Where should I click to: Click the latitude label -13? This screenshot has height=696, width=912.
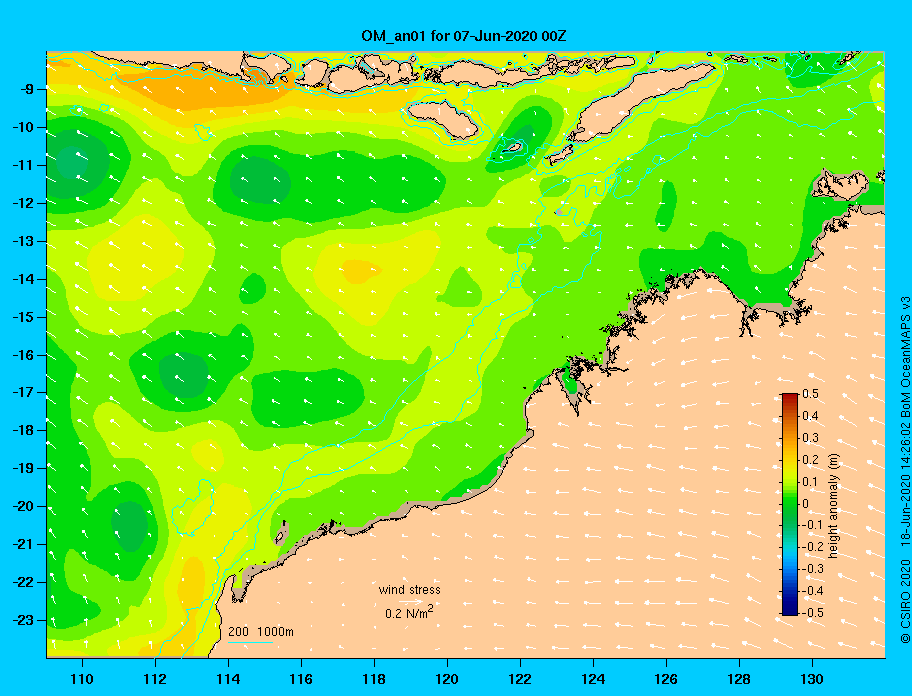pos(24,241)
